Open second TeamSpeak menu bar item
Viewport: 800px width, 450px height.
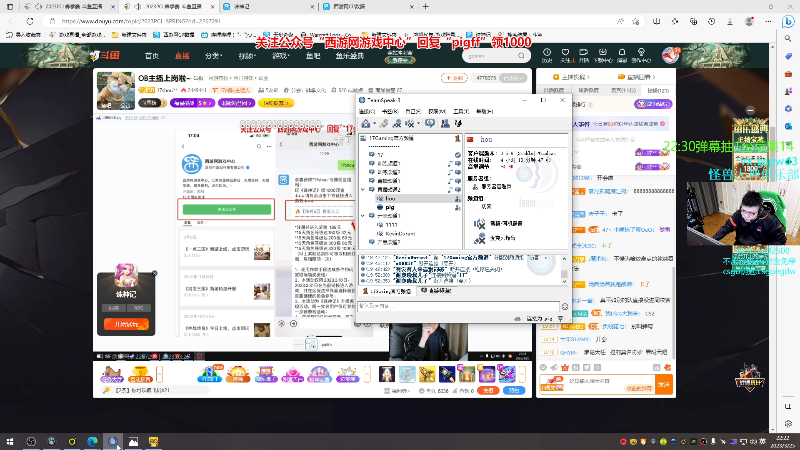(390, 111)
